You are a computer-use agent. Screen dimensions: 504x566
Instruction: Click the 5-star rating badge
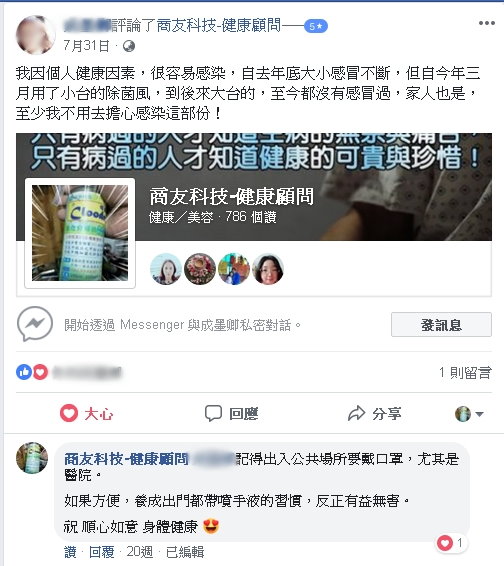[x=316, y=26]
